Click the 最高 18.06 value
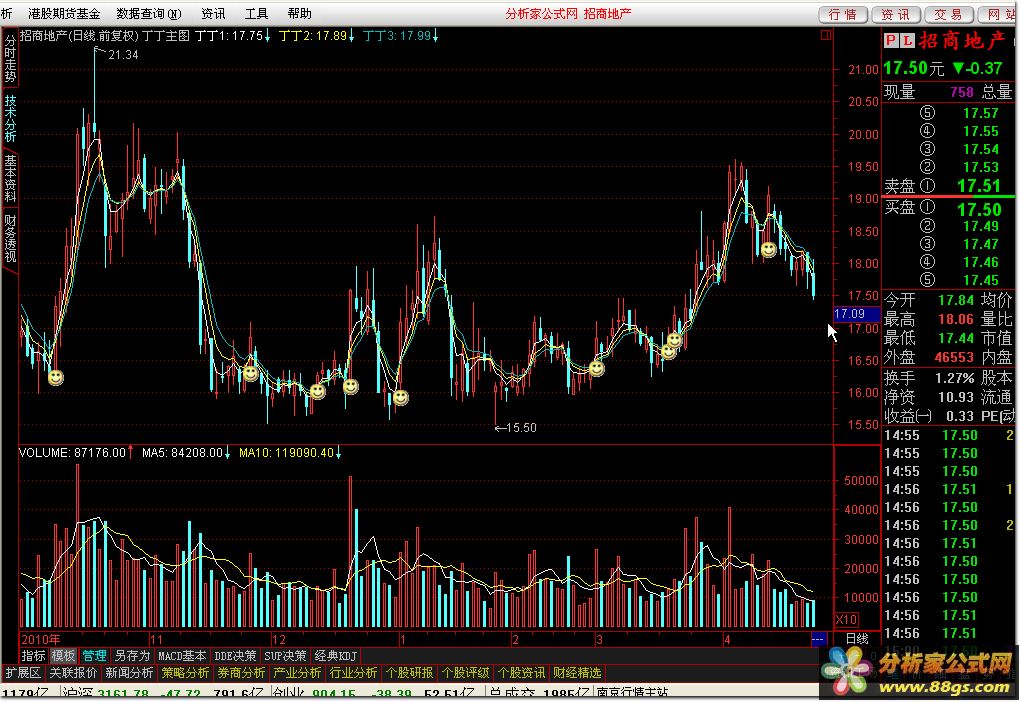Image resolution: width=1021 pixels, height=702 pixels. coord(956,319)
